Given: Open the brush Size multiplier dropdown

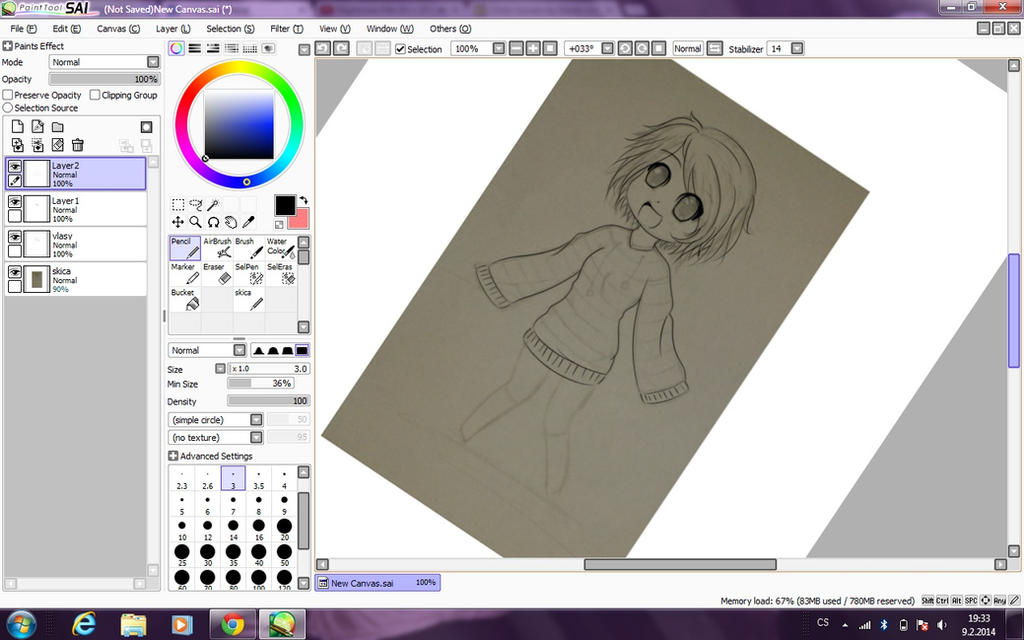Looking at the screenshot, I should (220, 368).
